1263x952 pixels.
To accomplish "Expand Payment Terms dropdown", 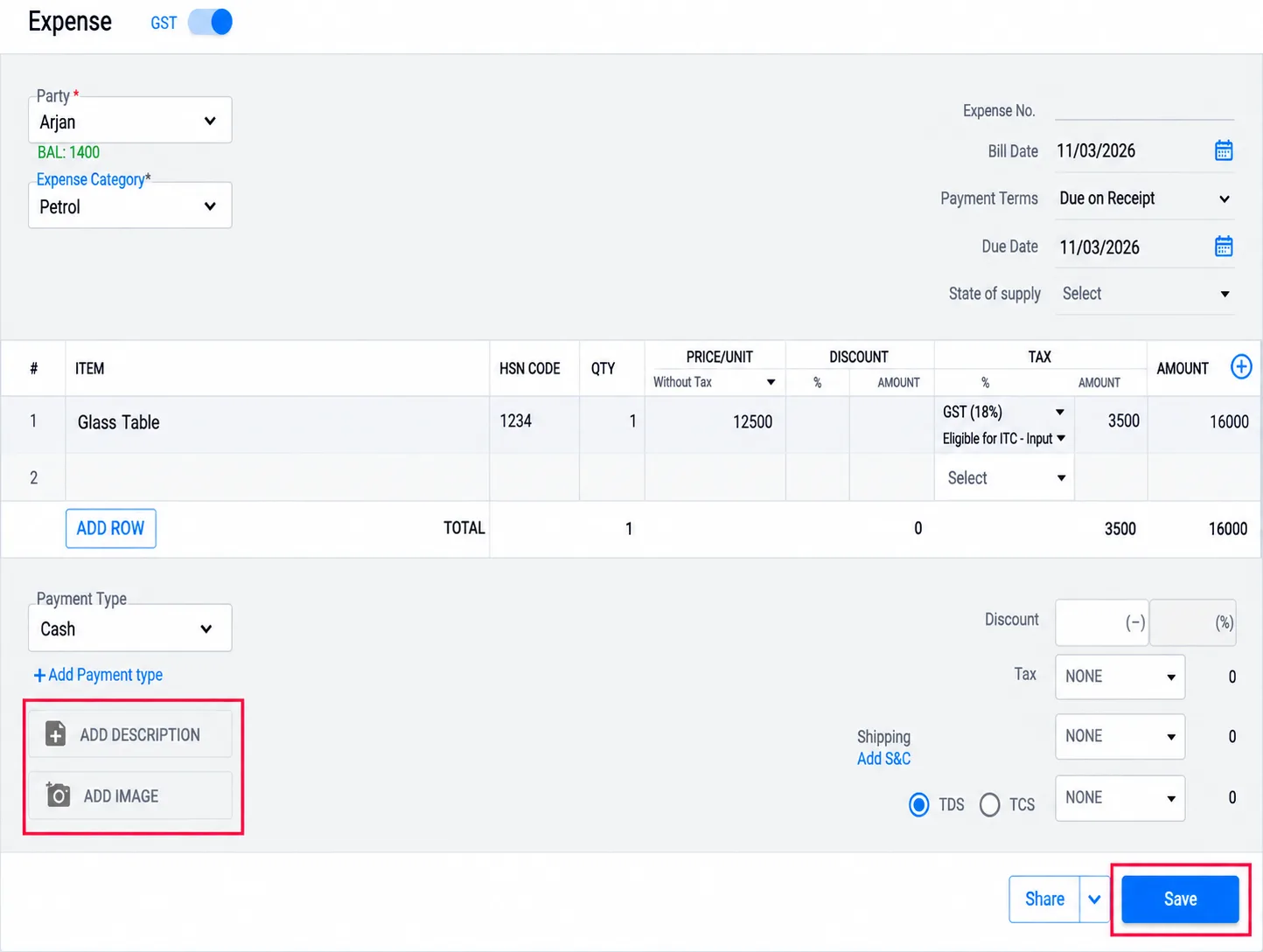I will tap(1145, 198).
